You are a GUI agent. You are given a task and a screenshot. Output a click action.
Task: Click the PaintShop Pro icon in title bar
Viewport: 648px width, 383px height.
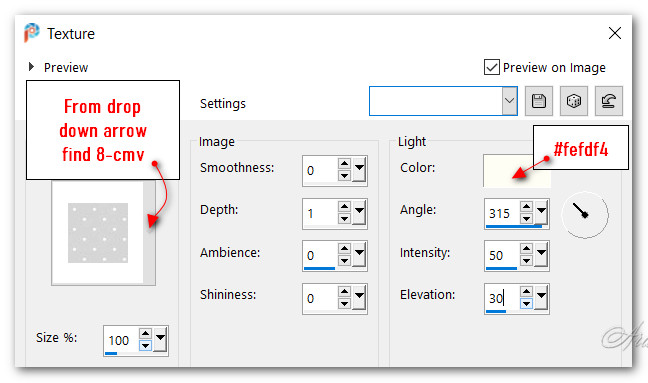point(31,33)
